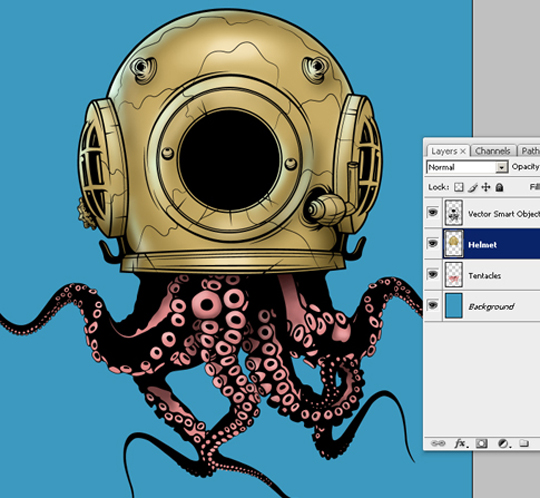Click the link layers chain icon

[x=438, y=443]
